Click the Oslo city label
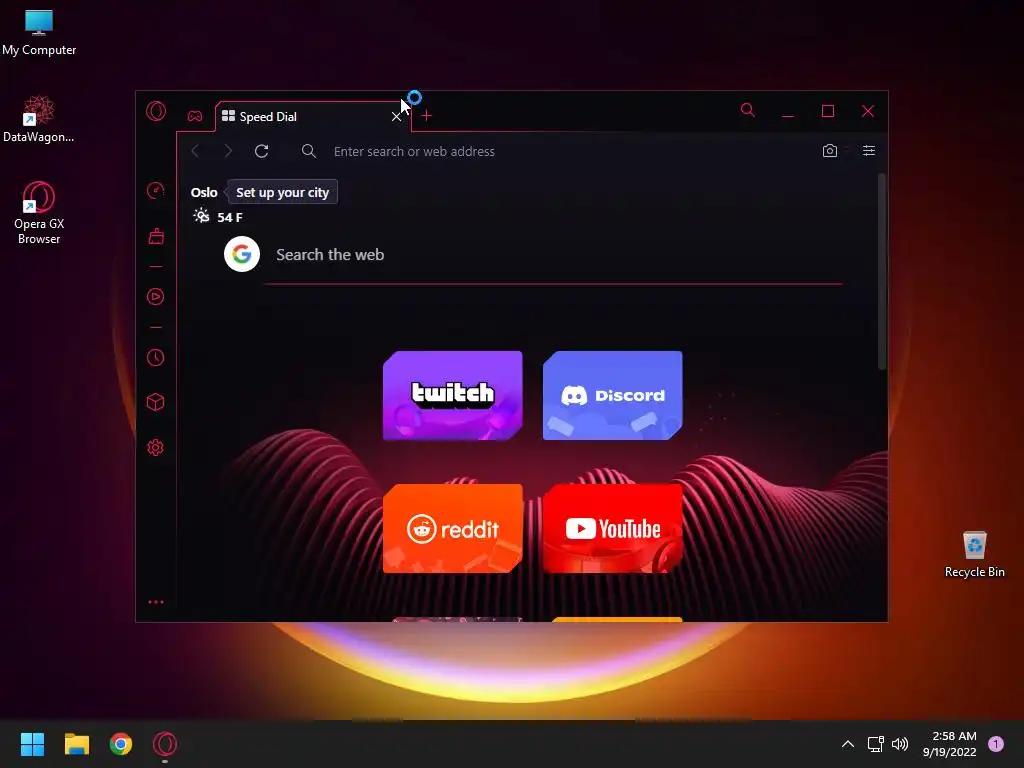Image resolution: width=1024 pixels, height=768 pixels. point(204,193)
